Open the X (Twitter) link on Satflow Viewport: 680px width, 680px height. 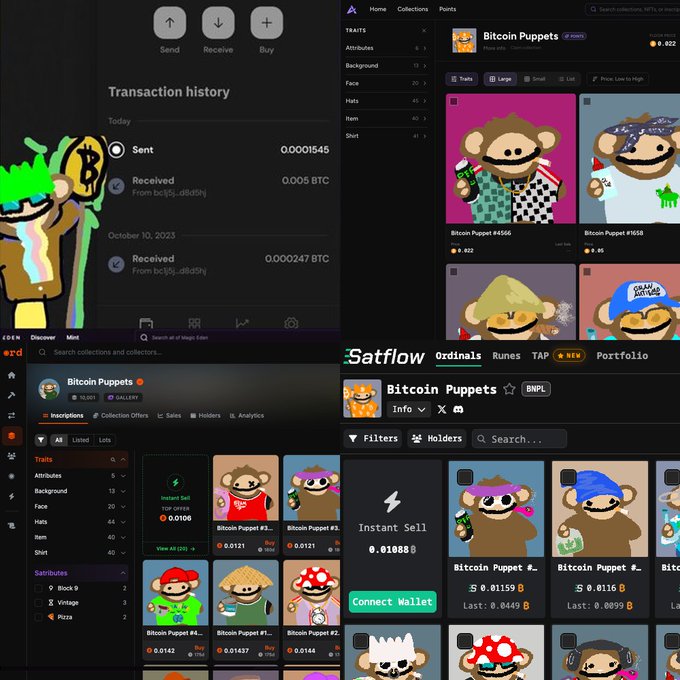click(x=442, y=409)
